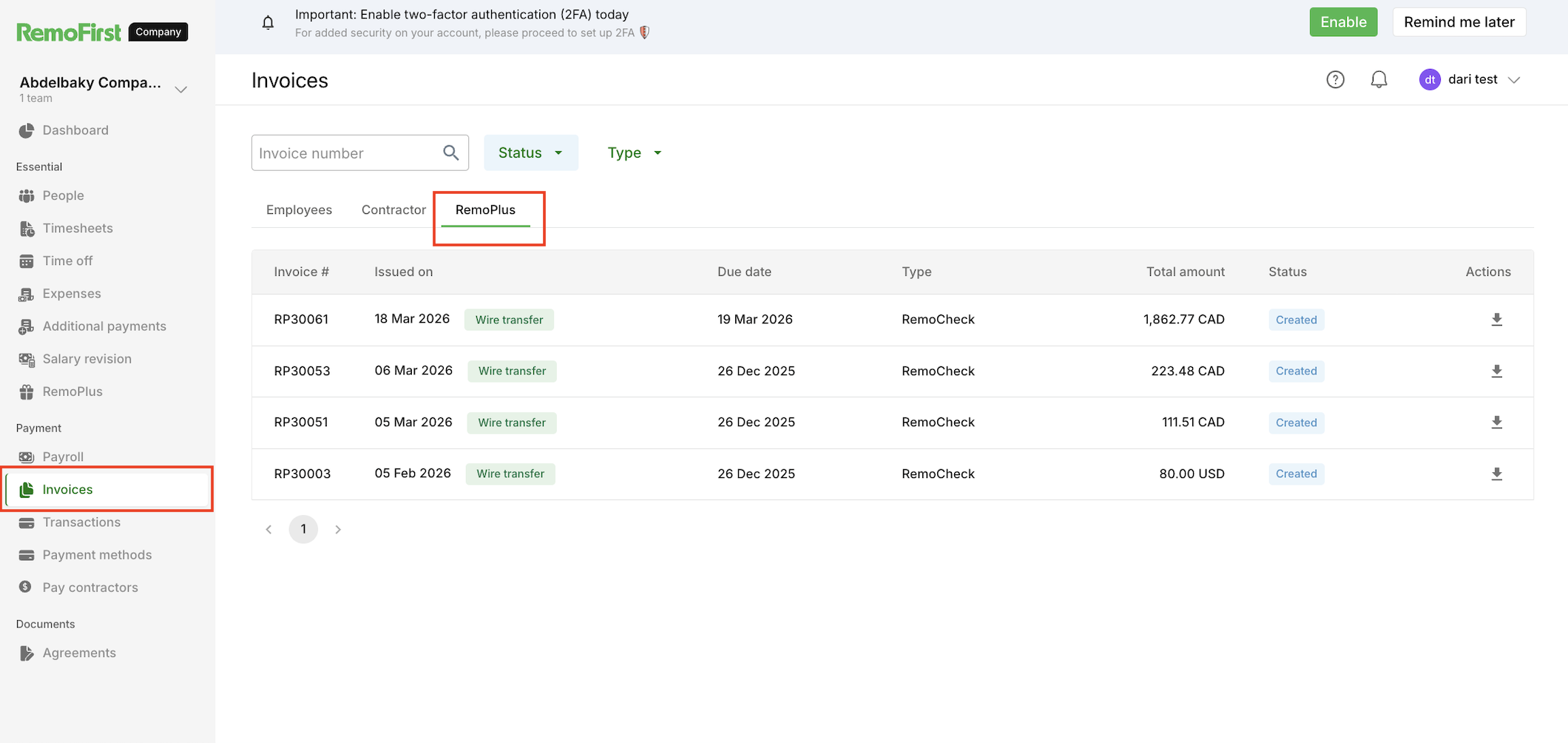Click the Due date column header
The width and height of the screenshot is (1568, 743).
click(744, 272)
